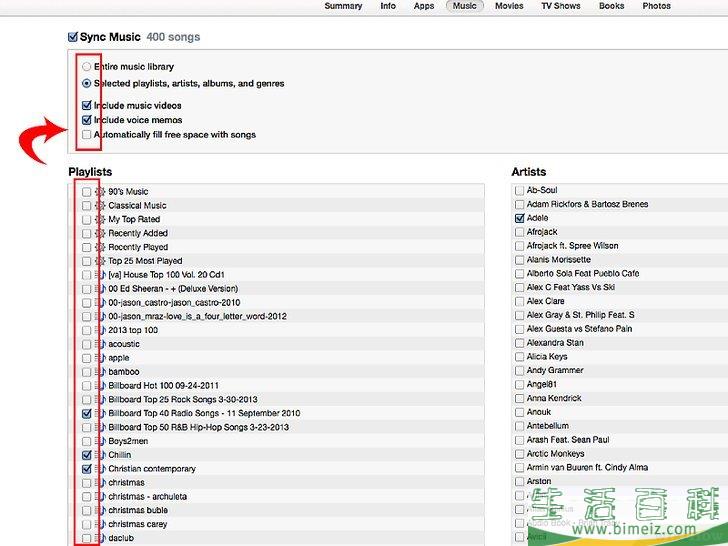Screen dimensions: 728x546
Task: Click the acoustic playlist icon
Action: [100, 344]
